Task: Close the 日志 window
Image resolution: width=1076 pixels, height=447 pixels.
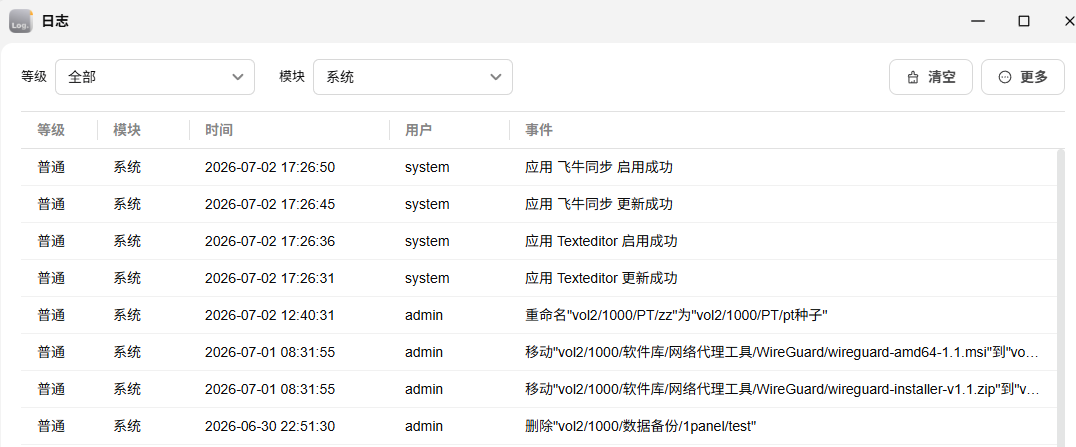Action: 1067,21
